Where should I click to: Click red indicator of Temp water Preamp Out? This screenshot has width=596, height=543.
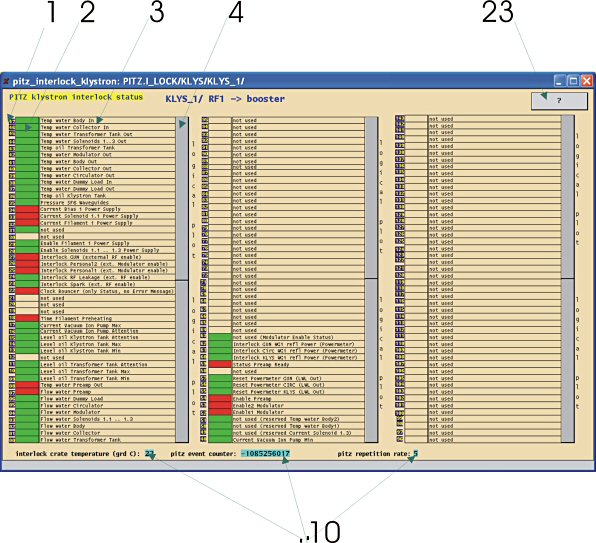(27, 385)
